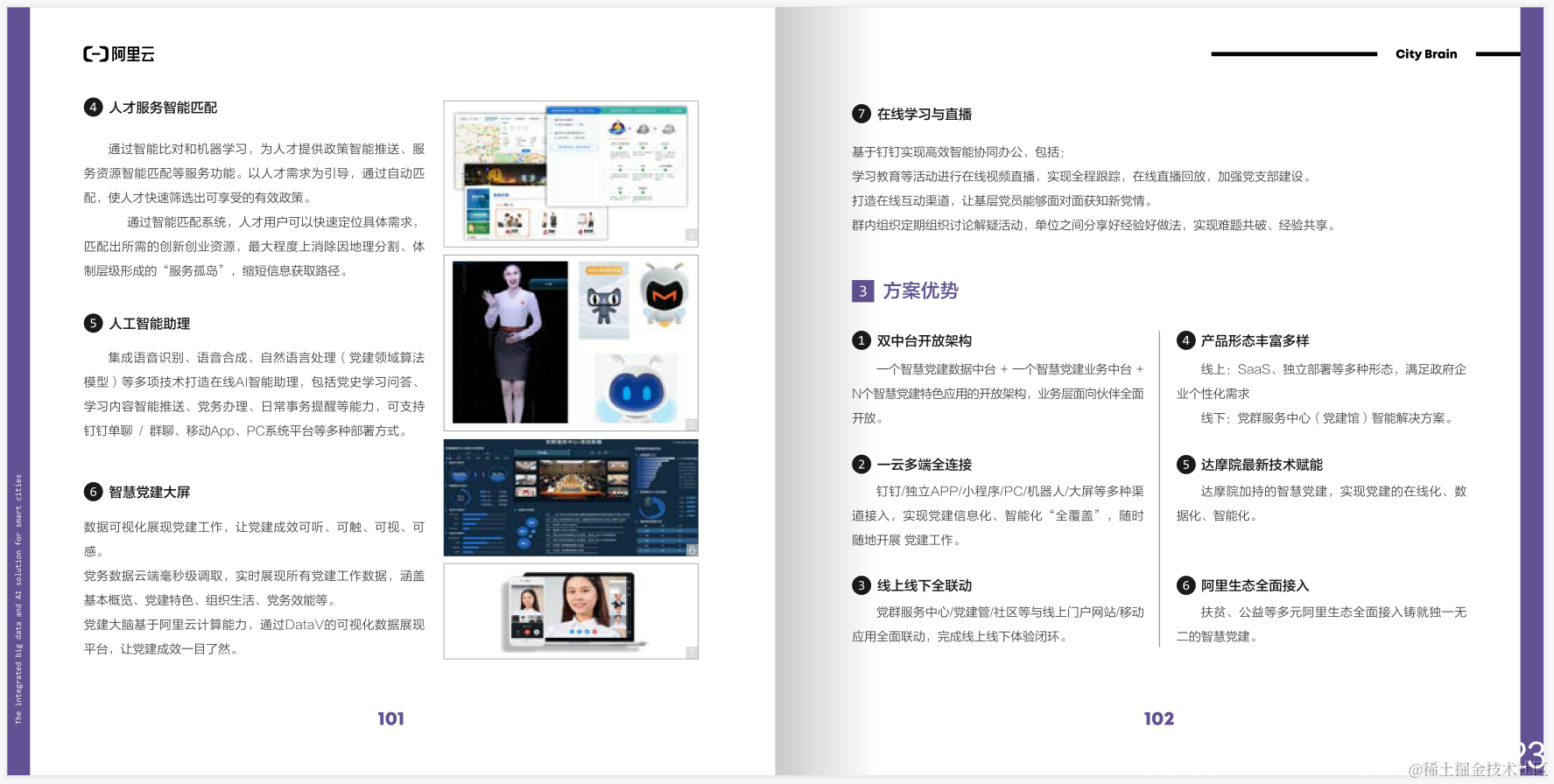Click the heading 在线学习与直播
This screenshot has width=1554, height=784.
click(925, 115)
